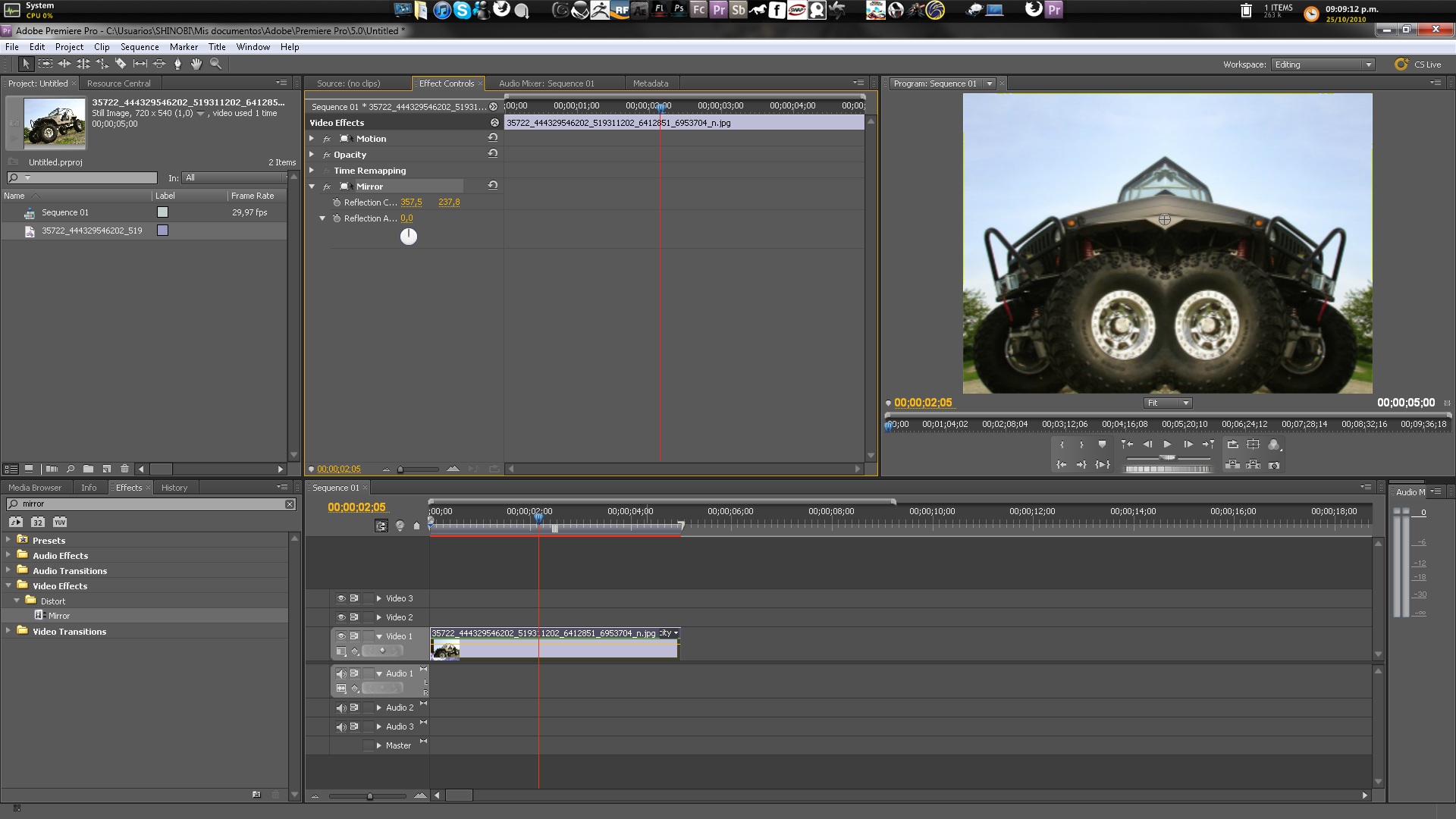
Task: Click Export Frame camera icon
Action: (1274, 465)
